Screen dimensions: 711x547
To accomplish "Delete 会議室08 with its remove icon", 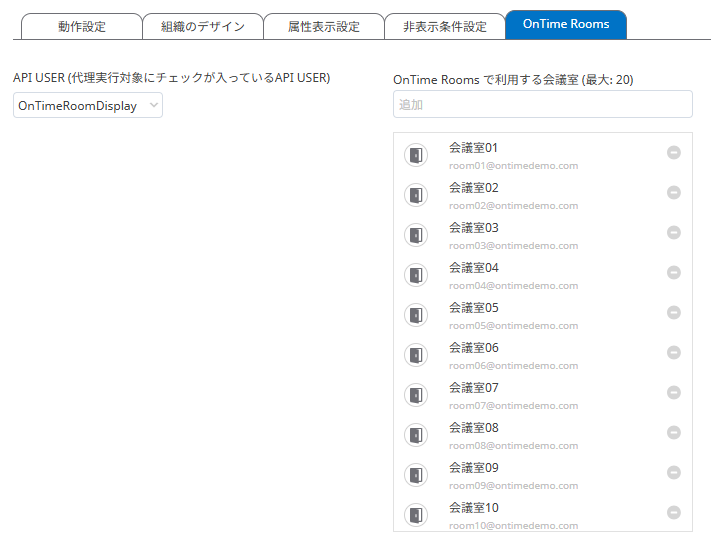I will coord(674,432).
